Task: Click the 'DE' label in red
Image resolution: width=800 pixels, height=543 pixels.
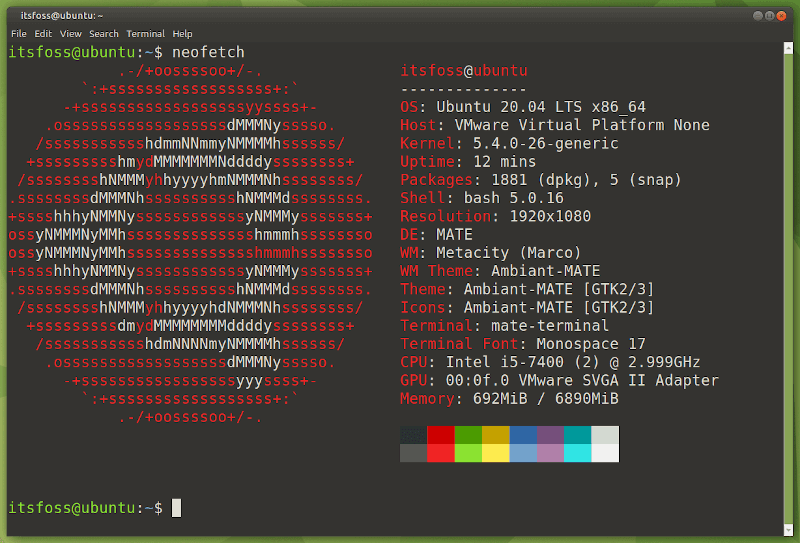Action: click(409, 235)
